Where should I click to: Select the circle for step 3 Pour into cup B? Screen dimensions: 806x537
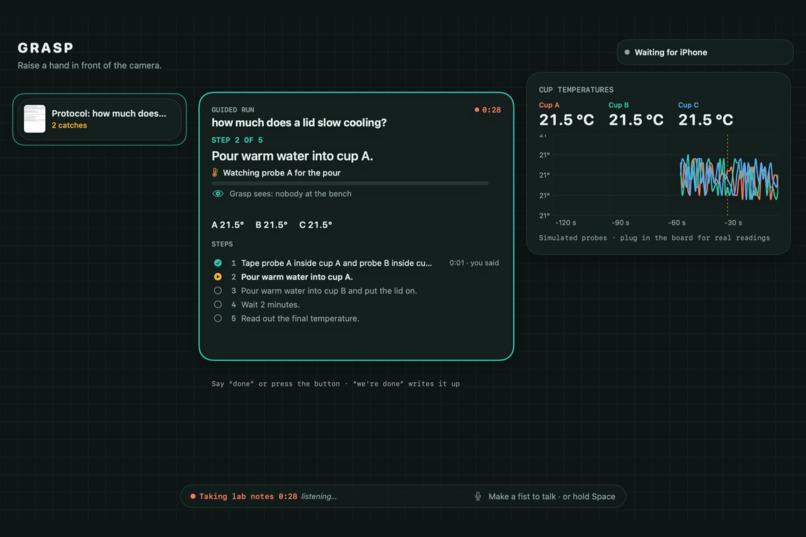tap(218, 291)
